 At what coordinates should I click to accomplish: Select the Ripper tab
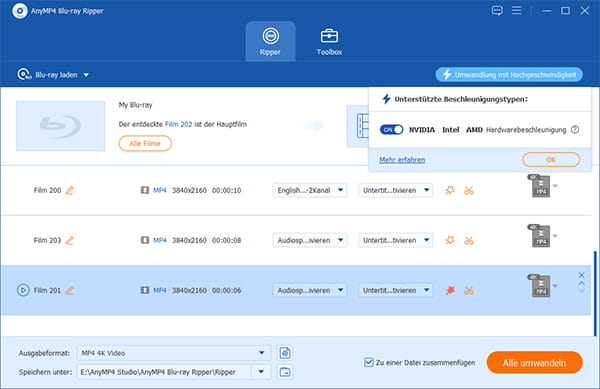tap(271, 41)
